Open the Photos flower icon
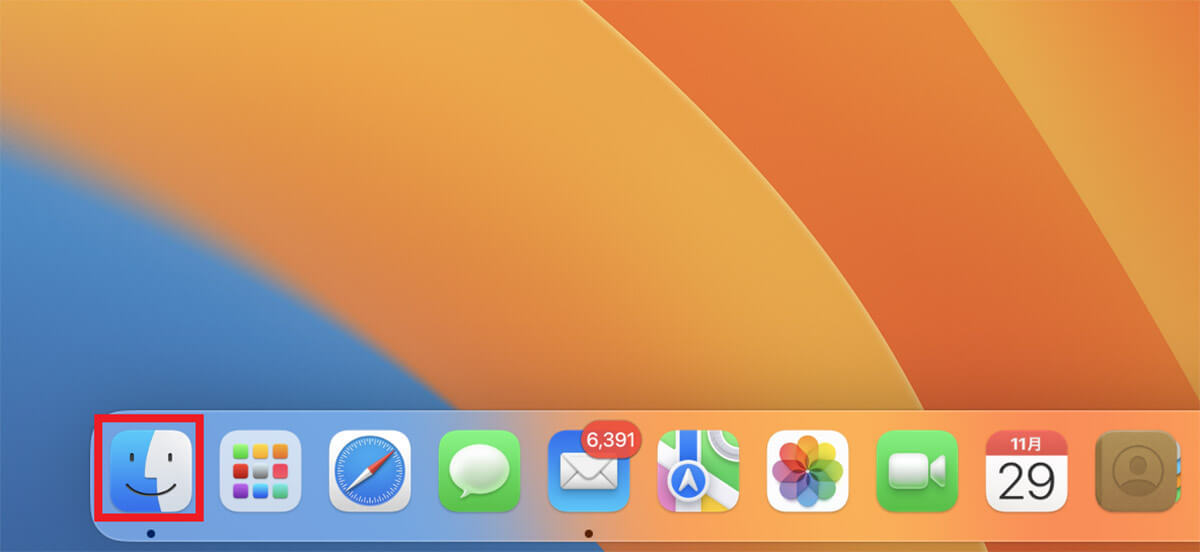Screen dimensions: 1200x552 pyautogui.click(x=808, y=471)
